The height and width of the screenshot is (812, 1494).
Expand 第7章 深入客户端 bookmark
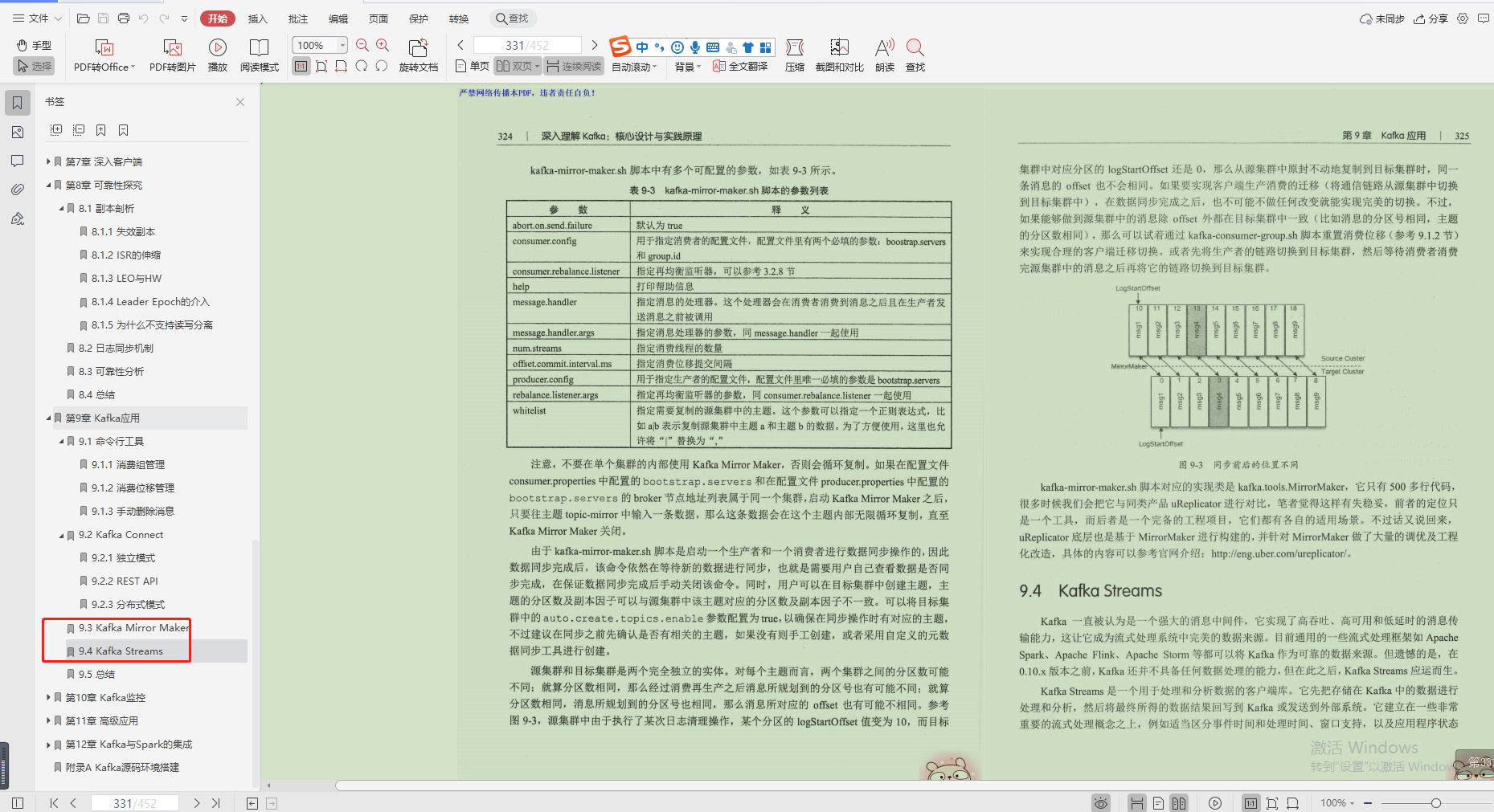pyautogui.click(x=48, y=161)
